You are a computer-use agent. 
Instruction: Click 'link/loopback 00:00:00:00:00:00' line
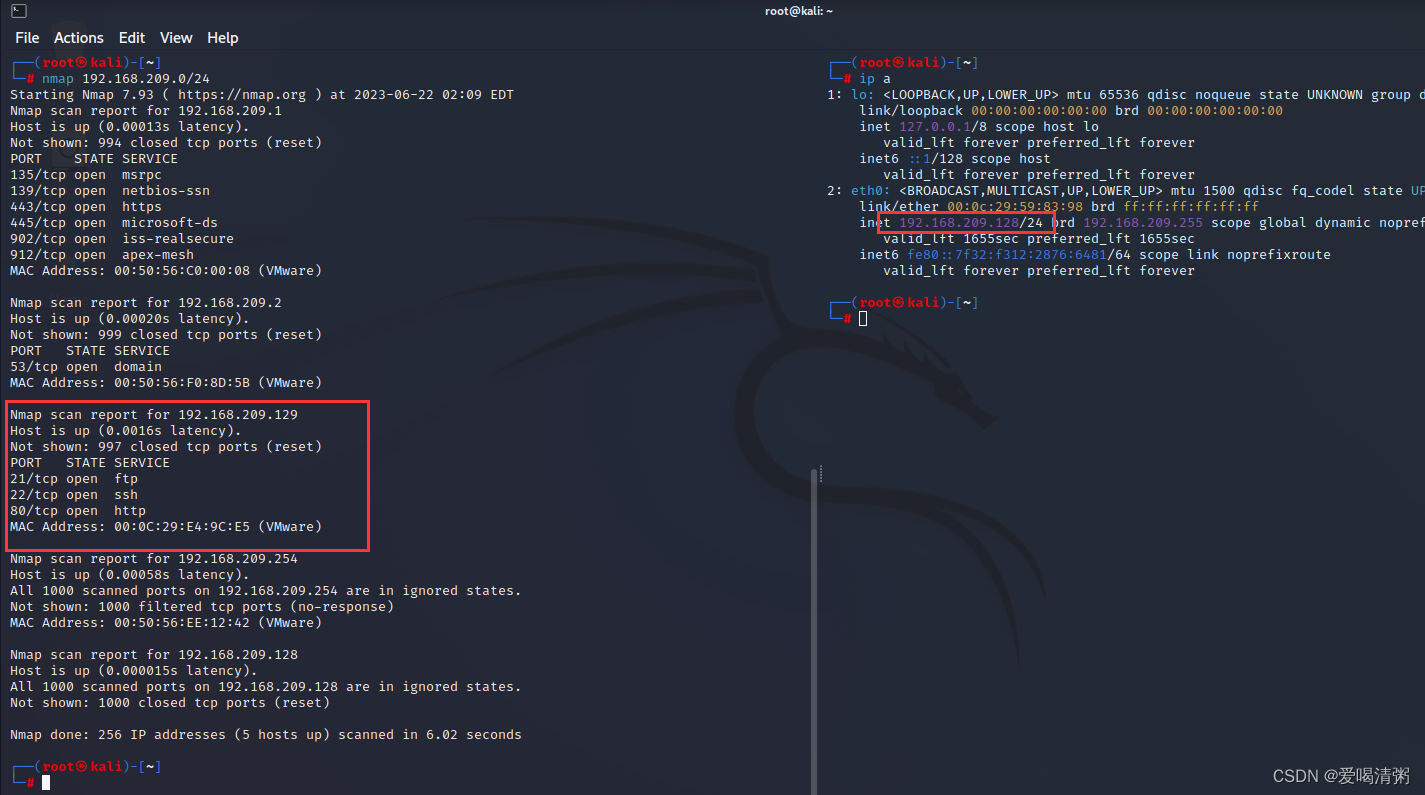(1071, 110)
